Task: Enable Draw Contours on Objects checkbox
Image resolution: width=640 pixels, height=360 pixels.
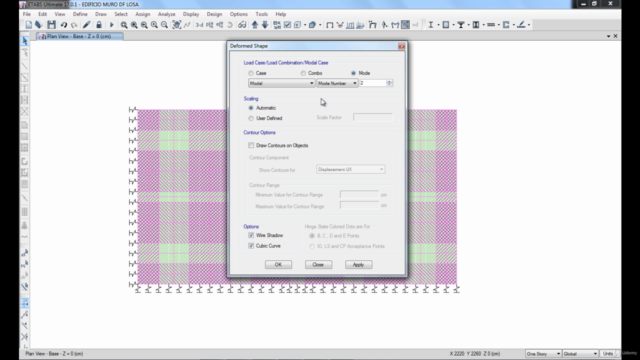Action: coord(251,145)
